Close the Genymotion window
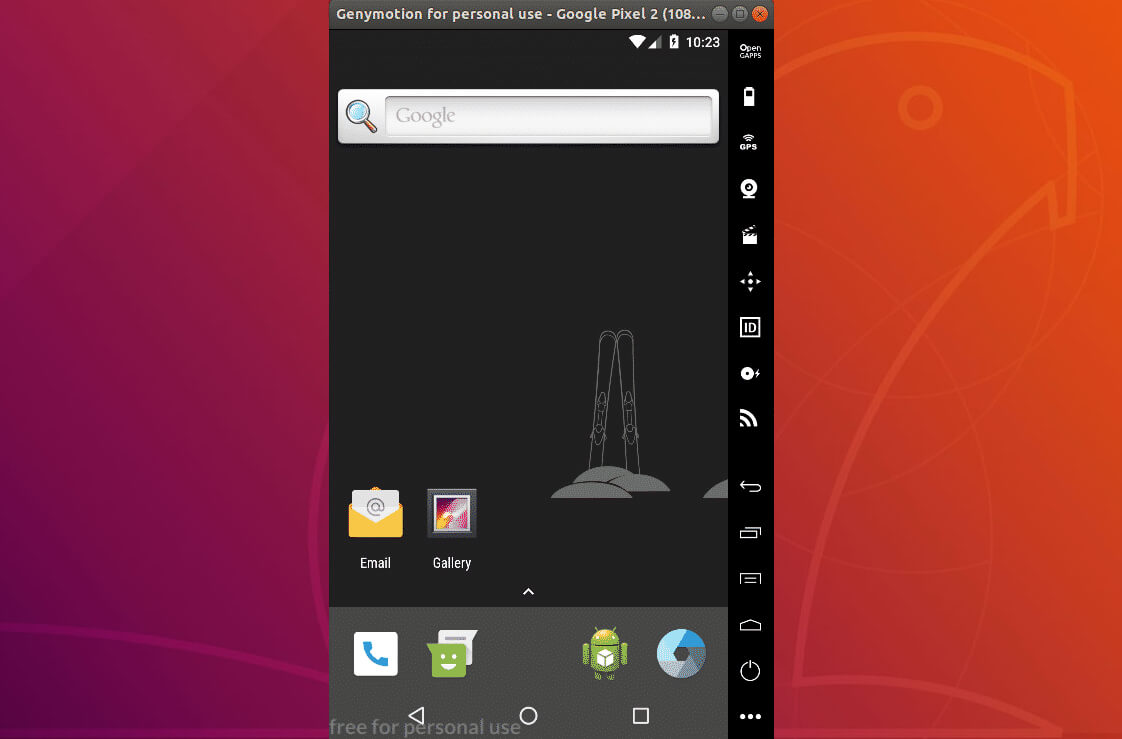The height and width of the screenshot is (739, 1122). tap(760, 14)
